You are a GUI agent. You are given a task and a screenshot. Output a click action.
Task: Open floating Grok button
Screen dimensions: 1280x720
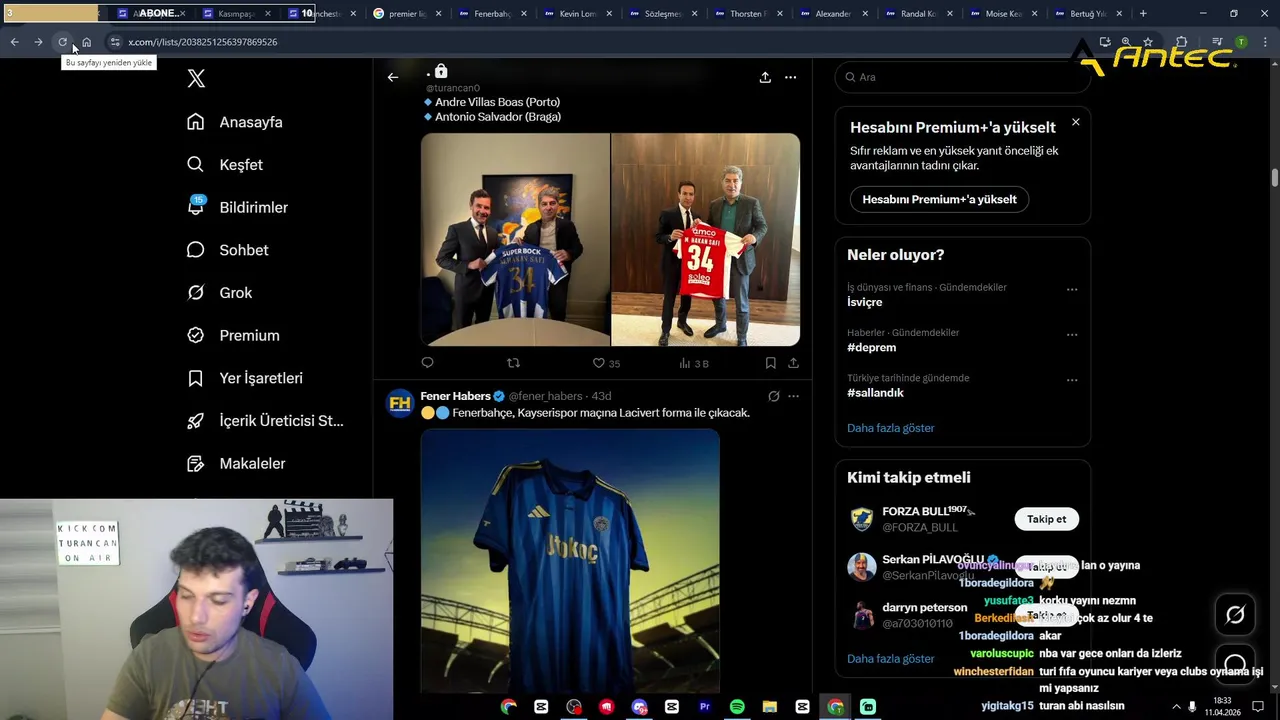[1235, 615]
